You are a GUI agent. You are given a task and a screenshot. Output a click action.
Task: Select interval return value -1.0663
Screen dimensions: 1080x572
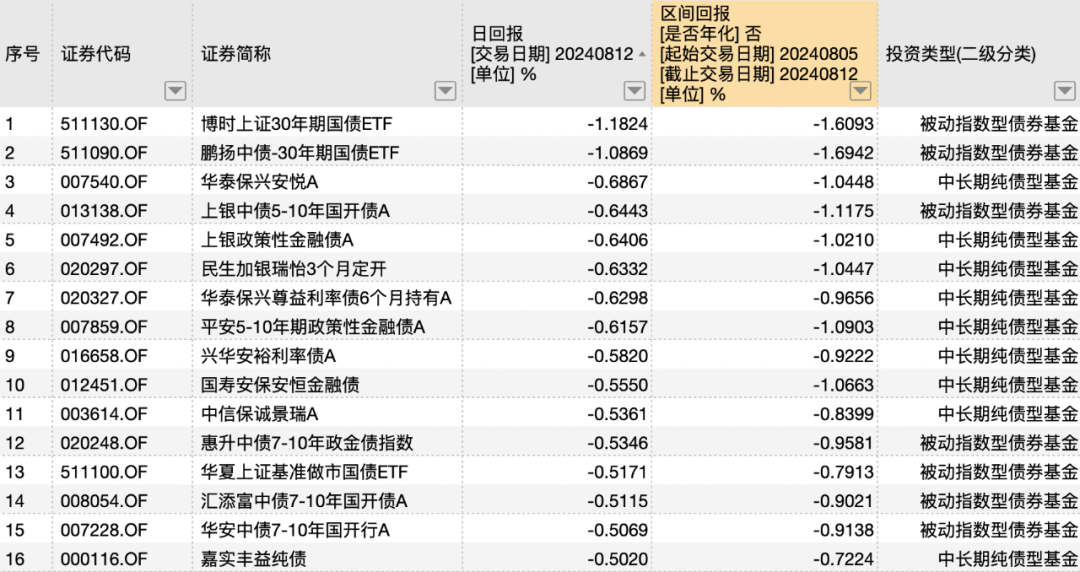(x=843, y=385)
